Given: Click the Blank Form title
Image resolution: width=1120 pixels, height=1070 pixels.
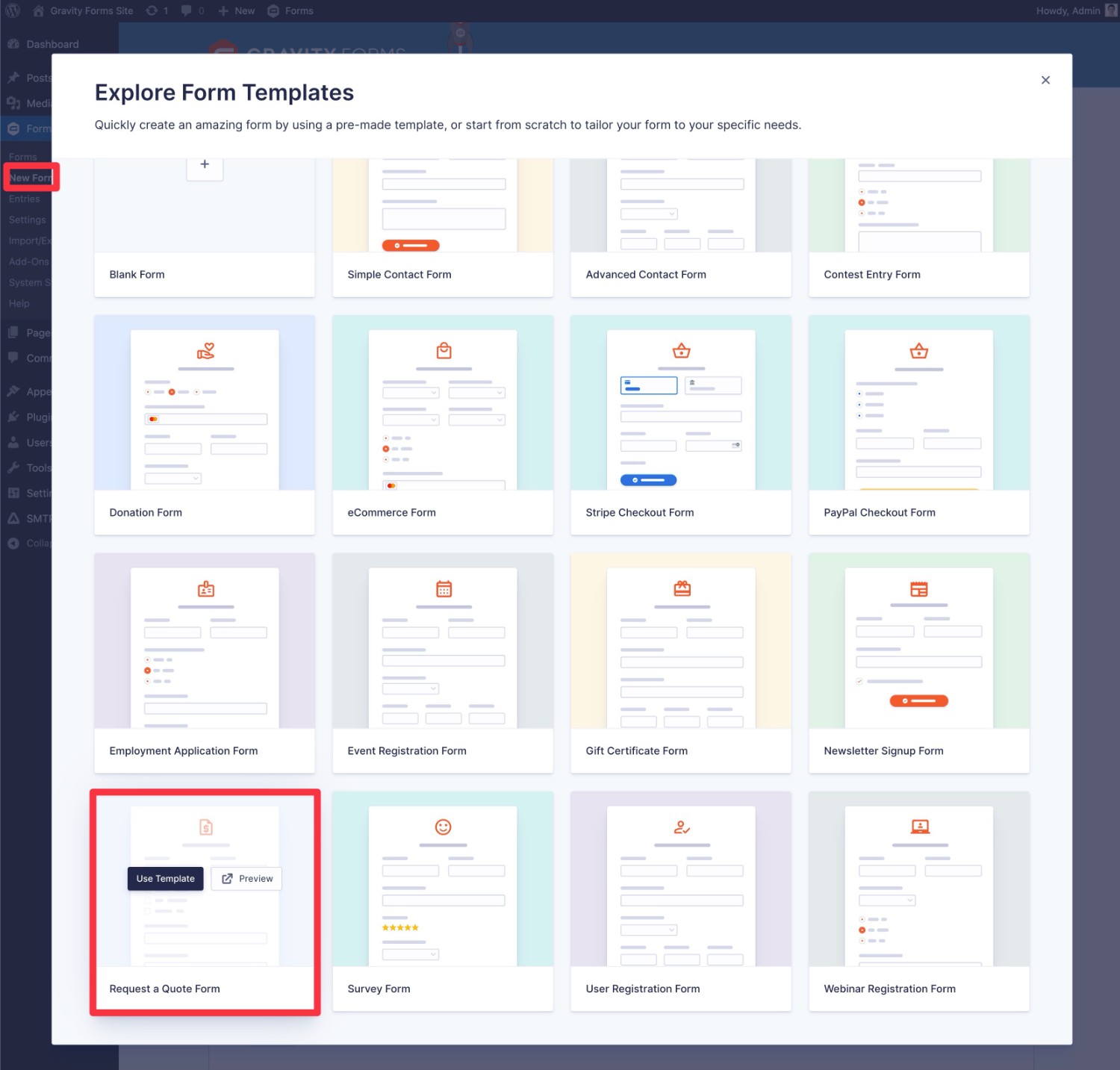Looking at the screenshot, I should (137, 274).
